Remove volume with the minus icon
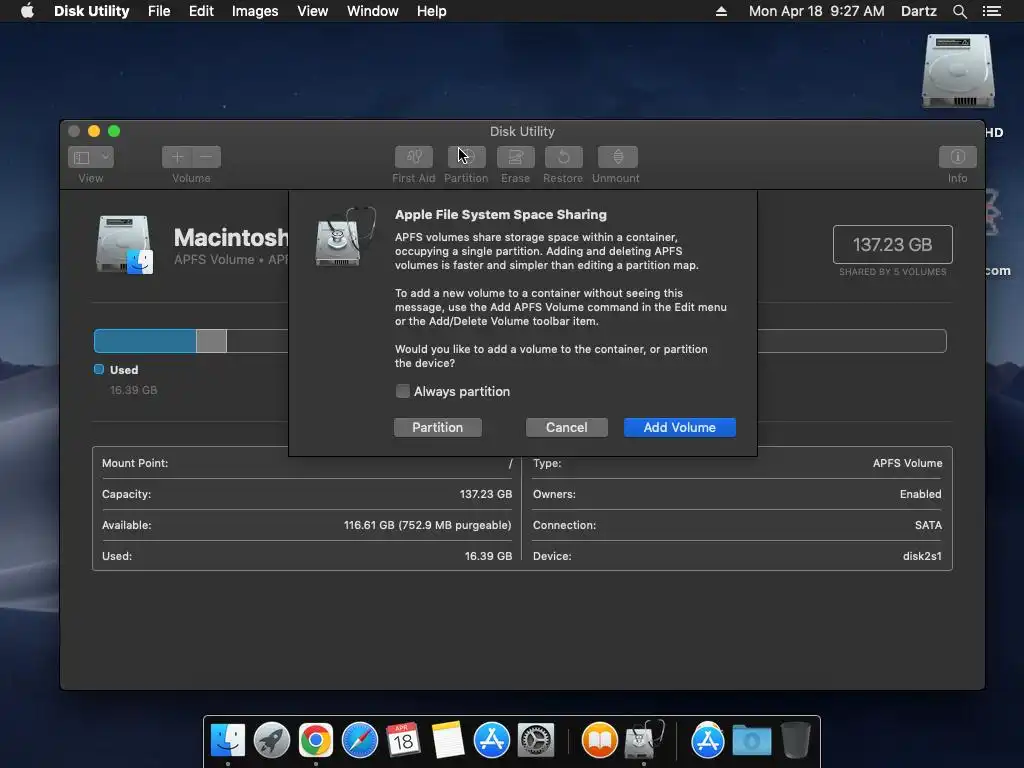 point(206,157)
